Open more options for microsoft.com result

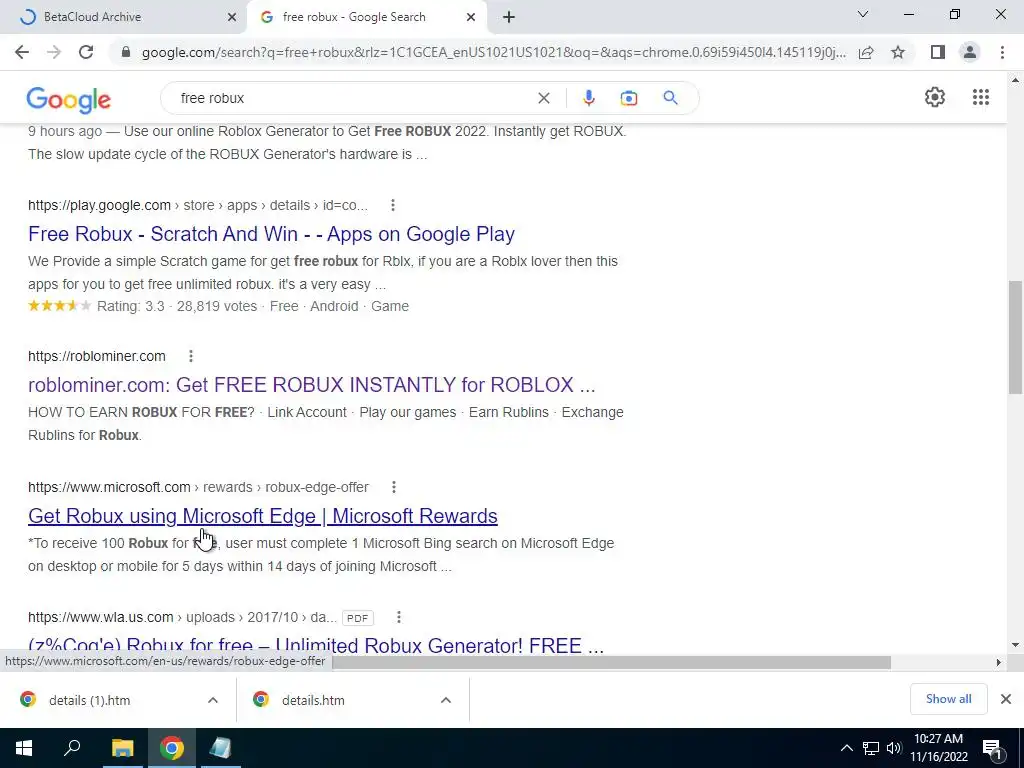pos(393,487)
